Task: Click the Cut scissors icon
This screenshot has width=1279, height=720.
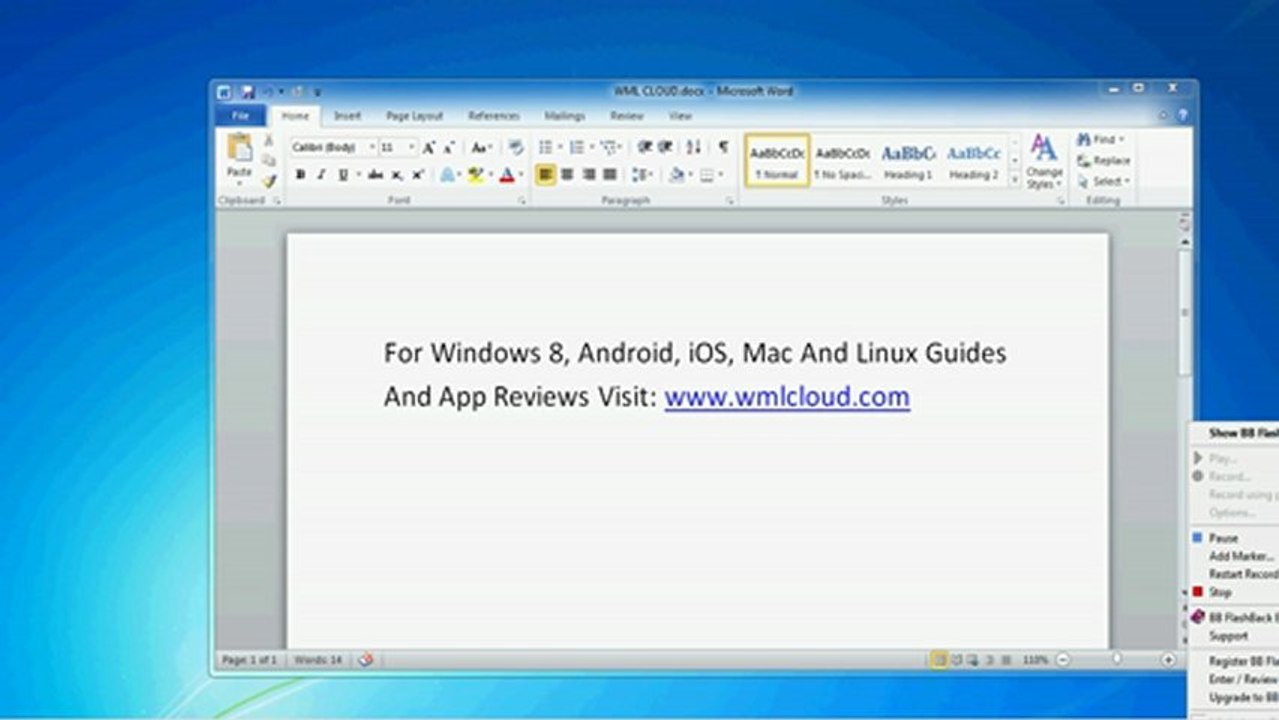Action: 268,140
